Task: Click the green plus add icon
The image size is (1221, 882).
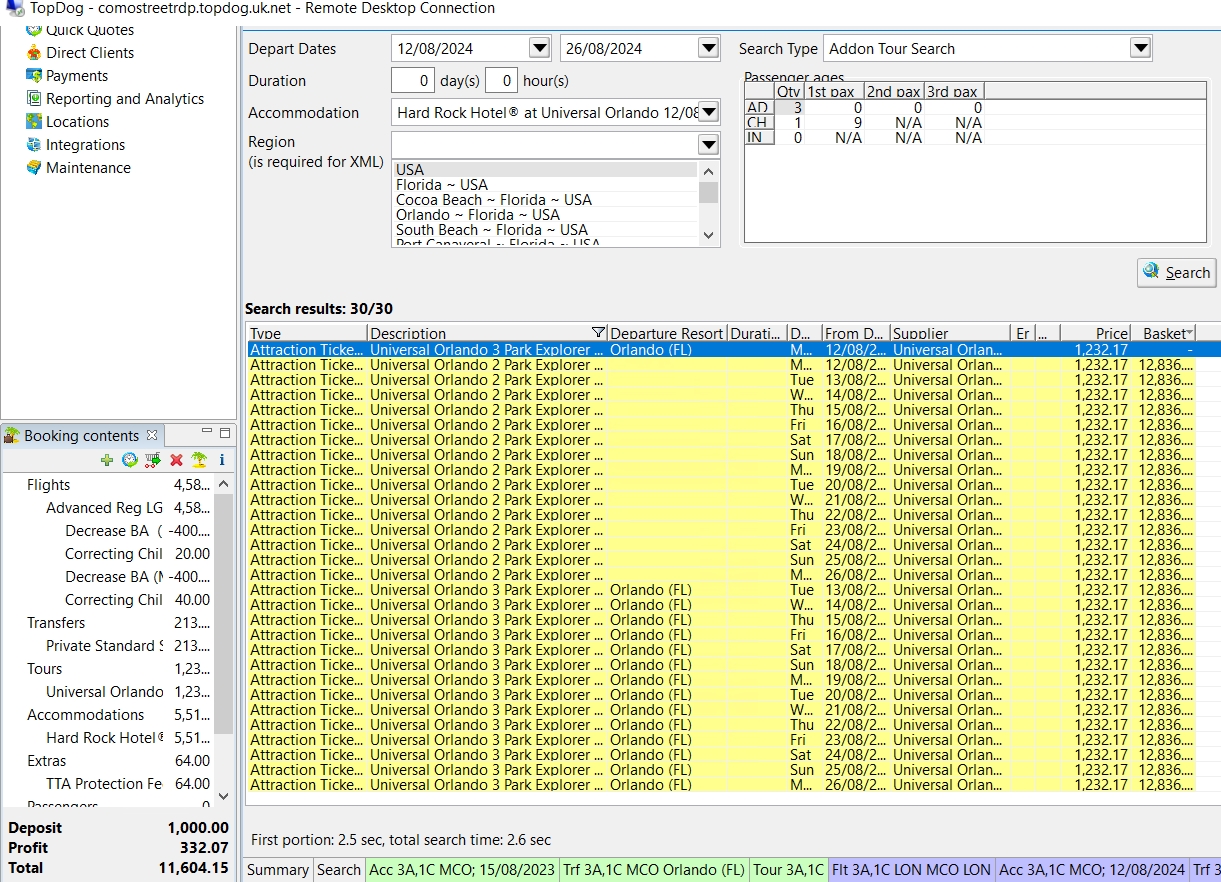Action: pos(107,460)
